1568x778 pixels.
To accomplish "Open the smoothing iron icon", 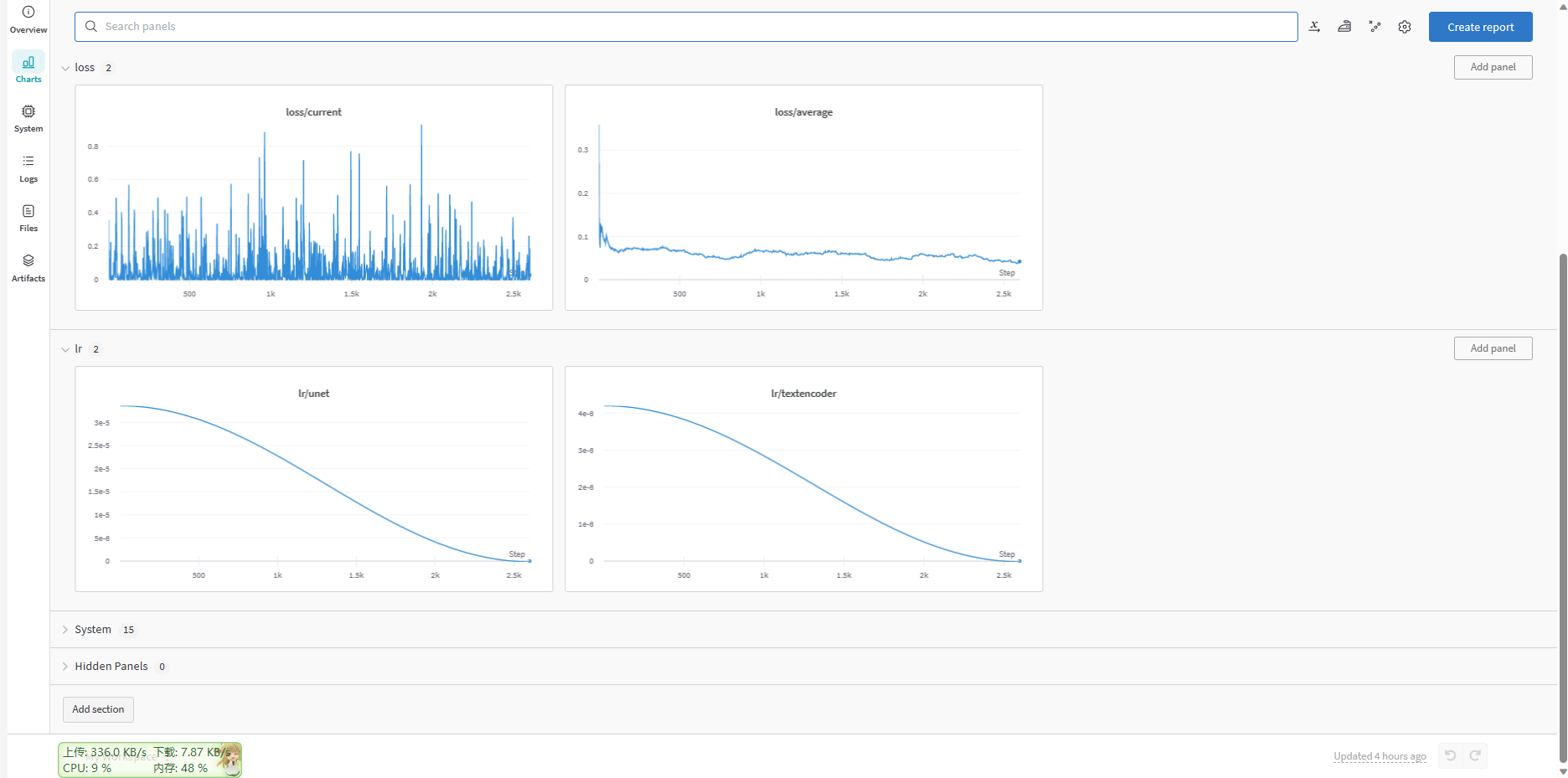I will pyautogui.click(x=1344, y=27).
